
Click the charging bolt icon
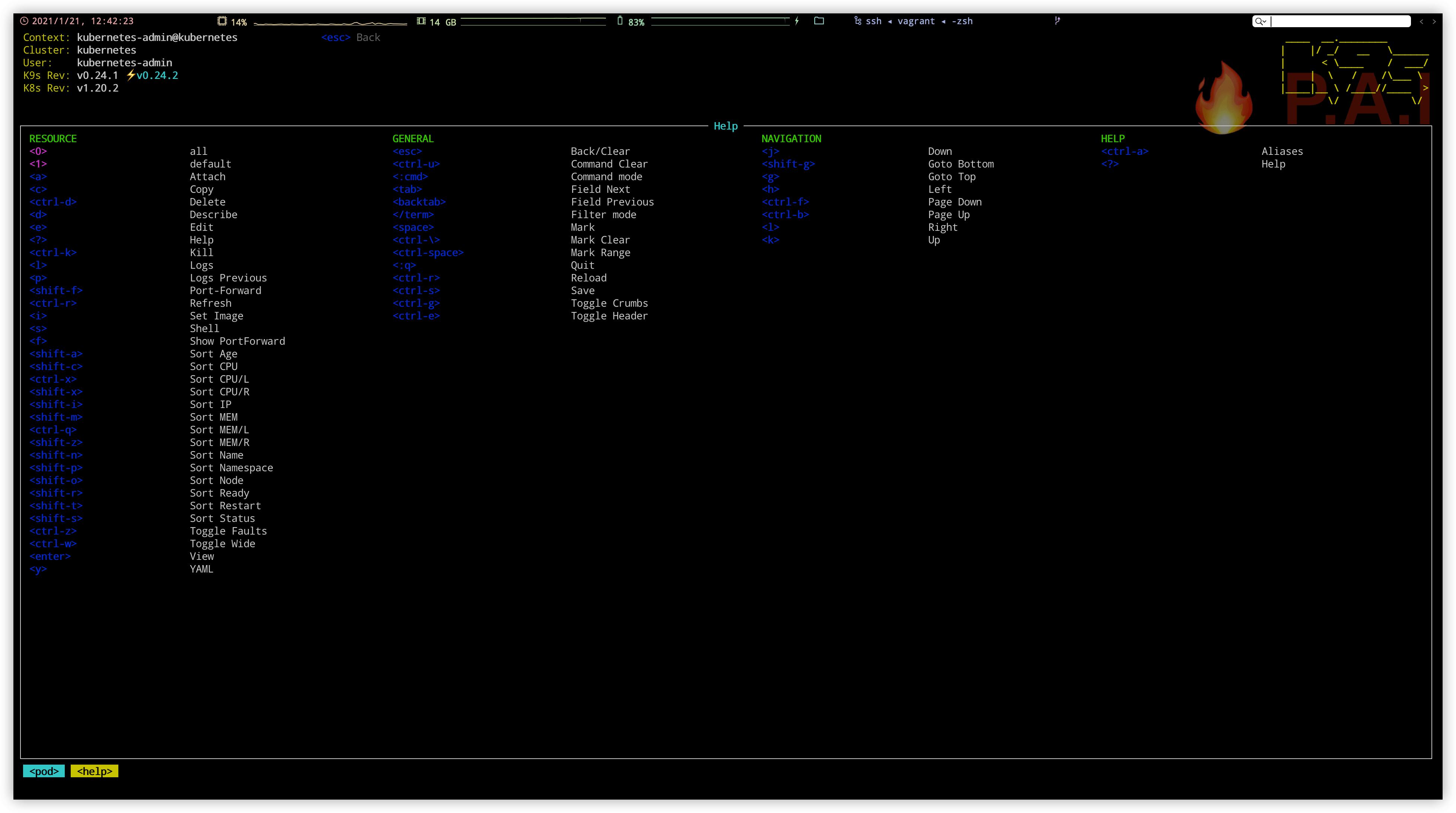click(797, 22)
